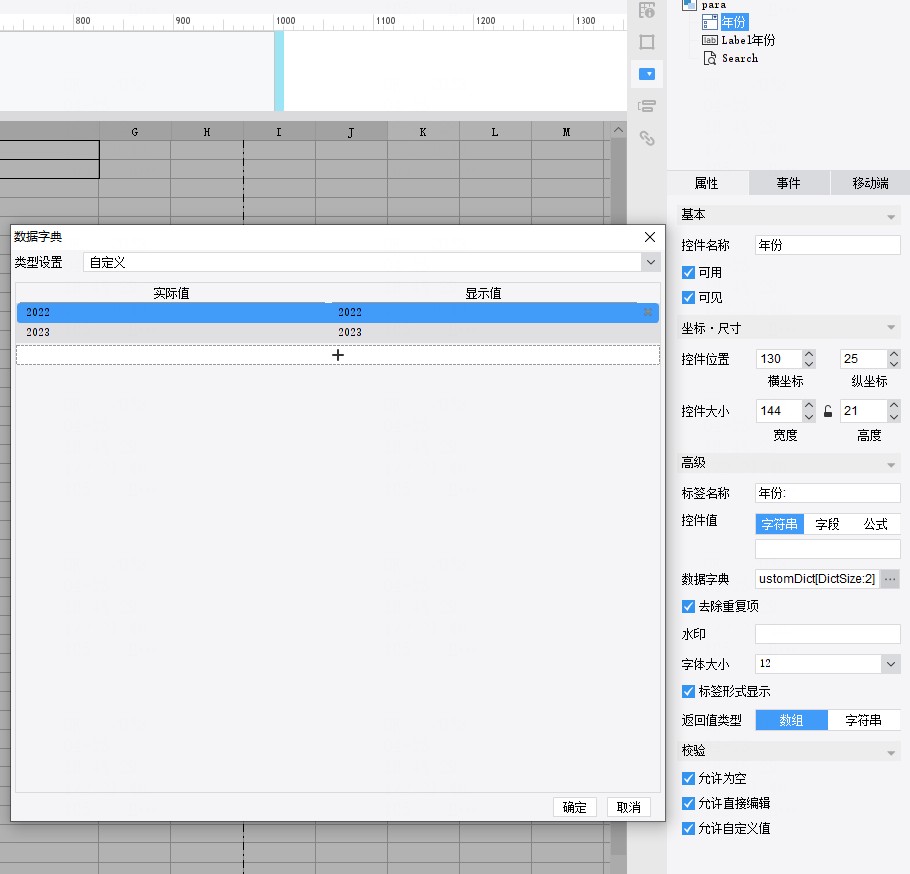910x874 pixels.
Task: Select the Search tree item
Action: pyautogui.click(x=739, y=58)
